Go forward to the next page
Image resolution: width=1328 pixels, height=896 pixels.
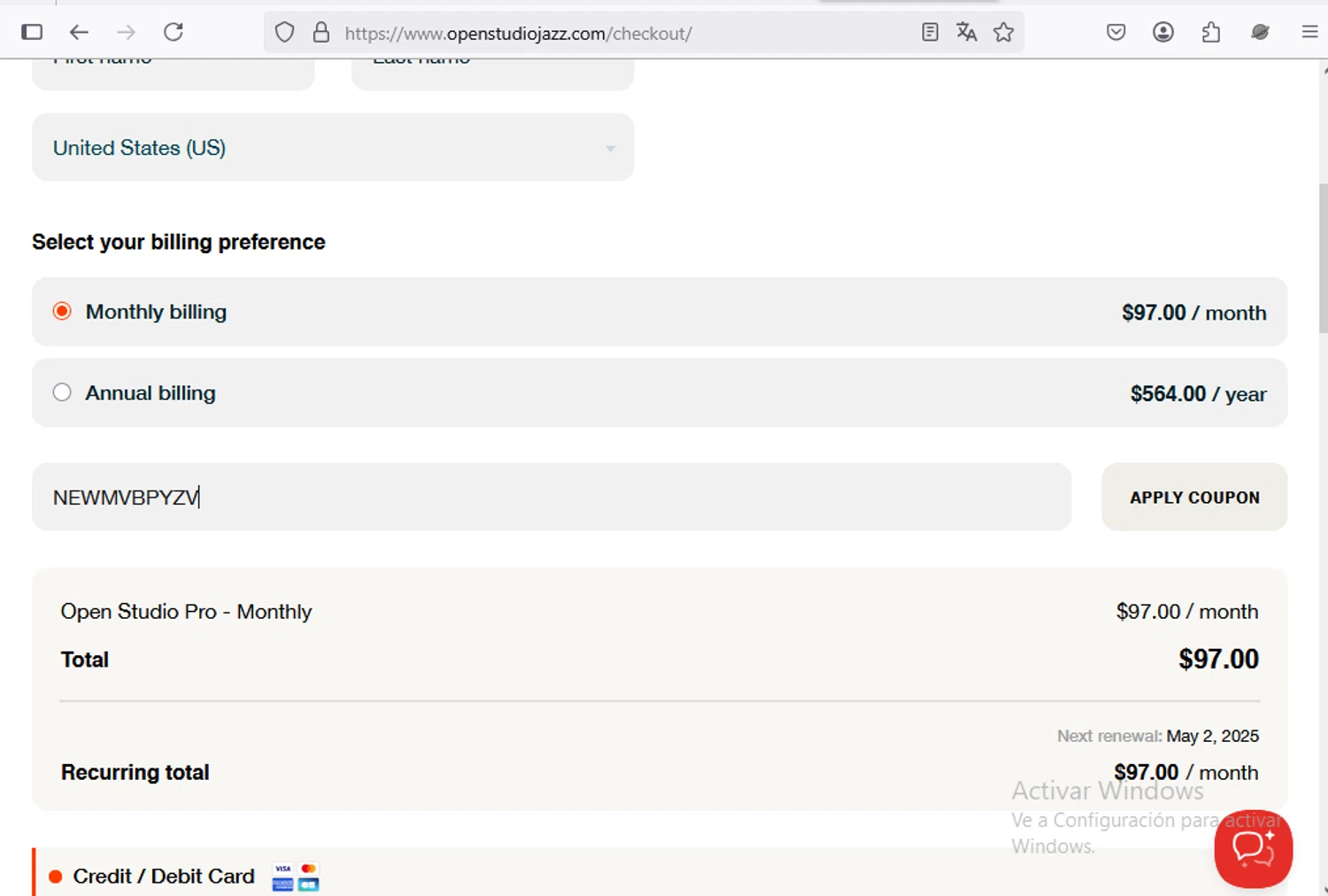[127, 33]
